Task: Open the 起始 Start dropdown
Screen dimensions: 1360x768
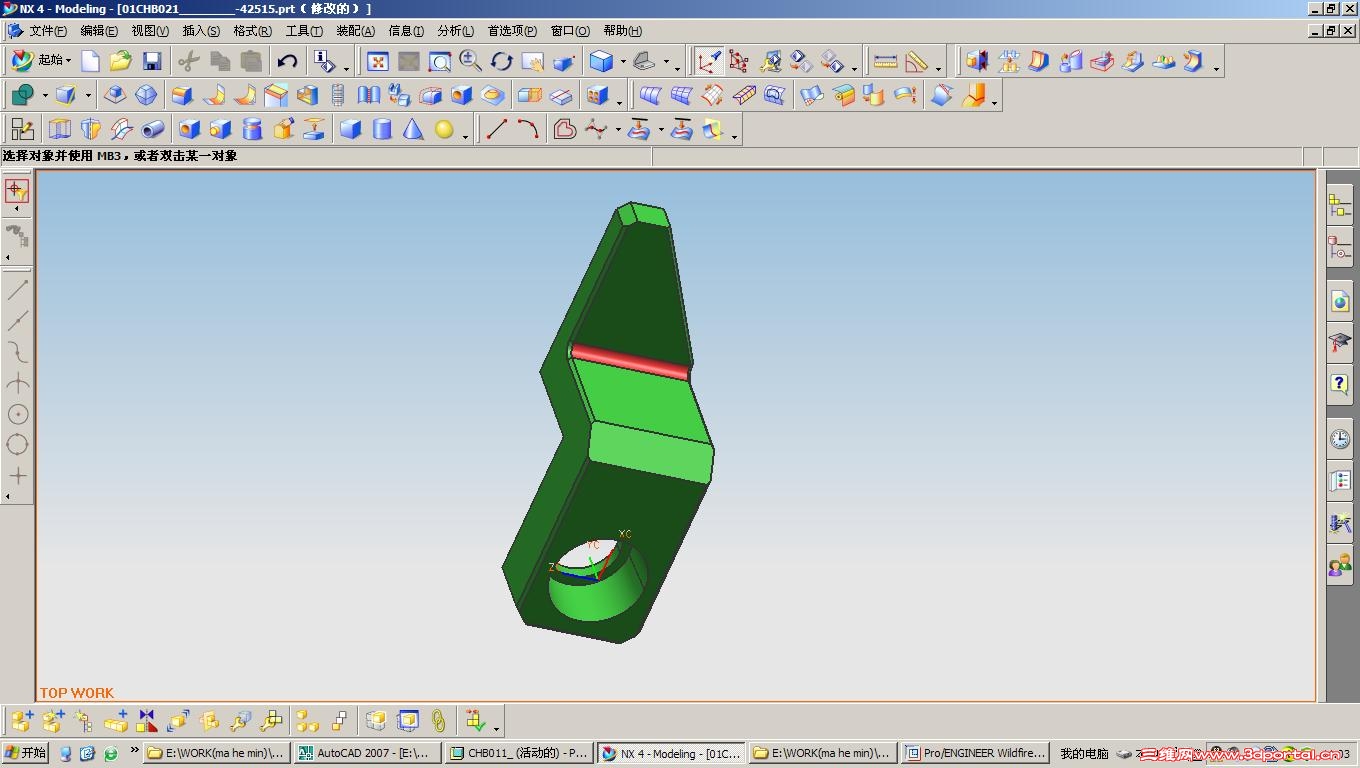Action: point(41,61)
